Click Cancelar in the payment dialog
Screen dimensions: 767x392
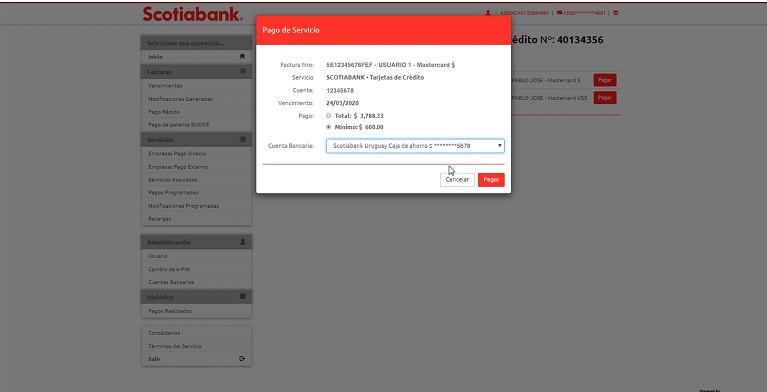click(457, 180)
